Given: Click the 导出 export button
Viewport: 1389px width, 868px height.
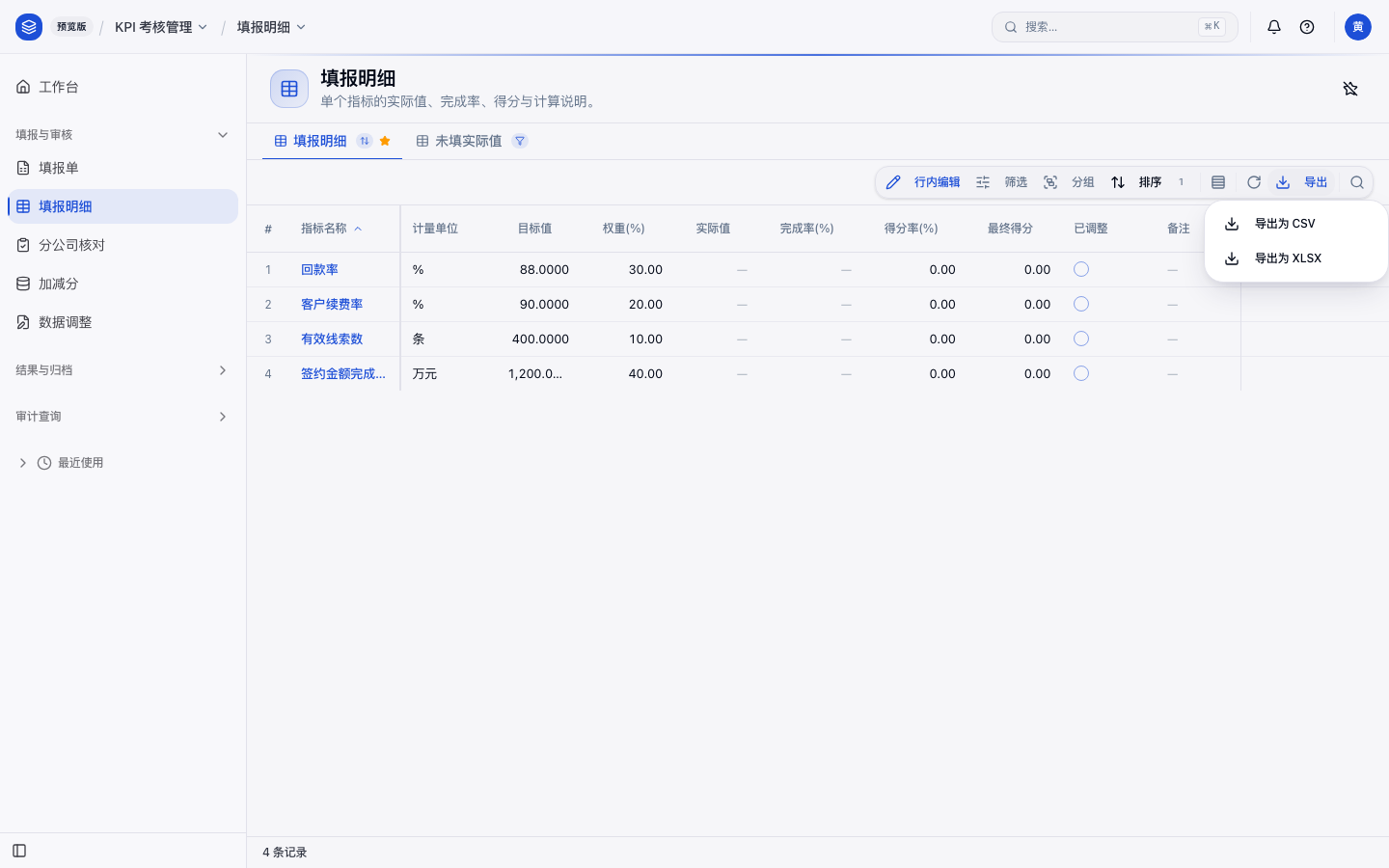Looking at the screenshot, I should [x=1302, y=182].
